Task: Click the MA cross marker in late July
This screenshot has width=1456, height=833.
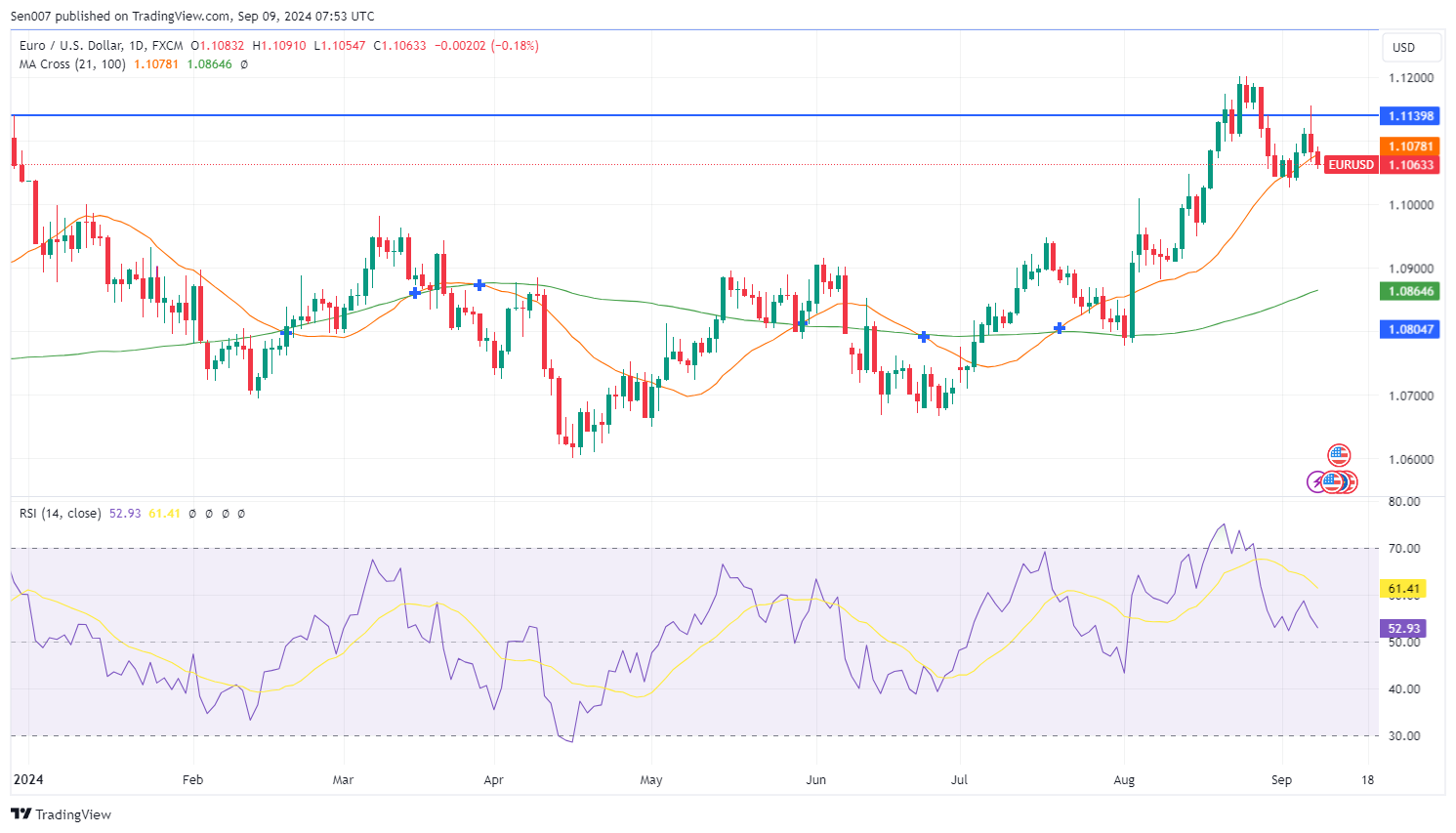Action: [x=1060, y=328]
